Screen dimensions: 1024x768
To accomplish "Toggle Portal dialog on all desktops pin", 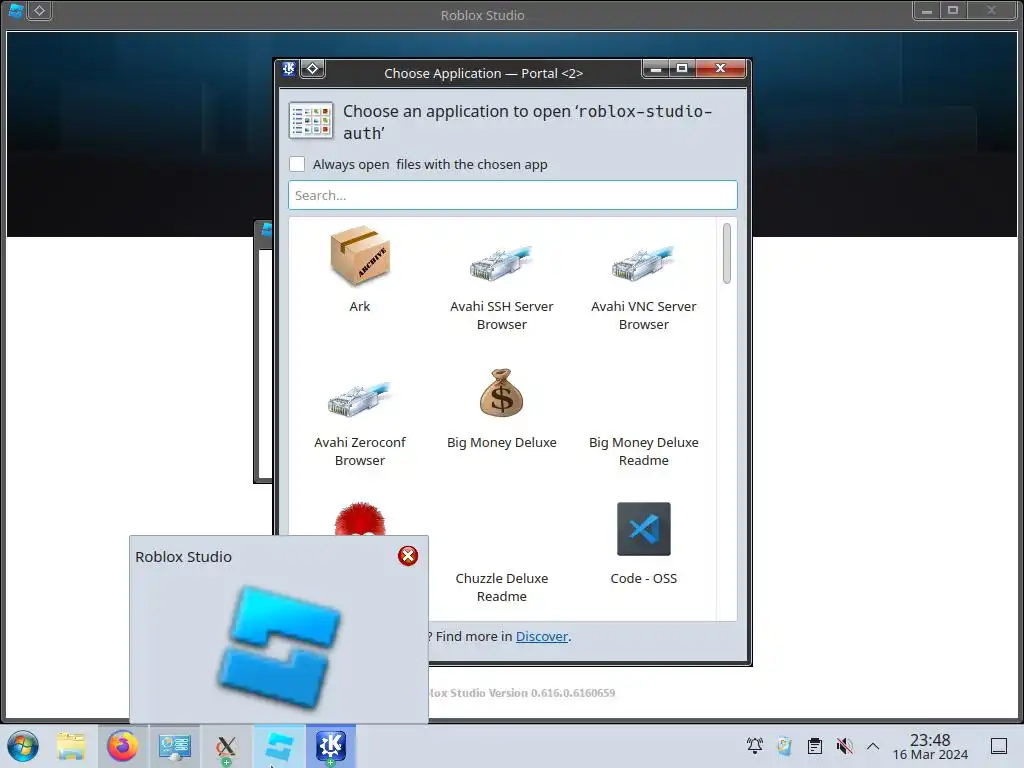I will [x=313, y=69].
